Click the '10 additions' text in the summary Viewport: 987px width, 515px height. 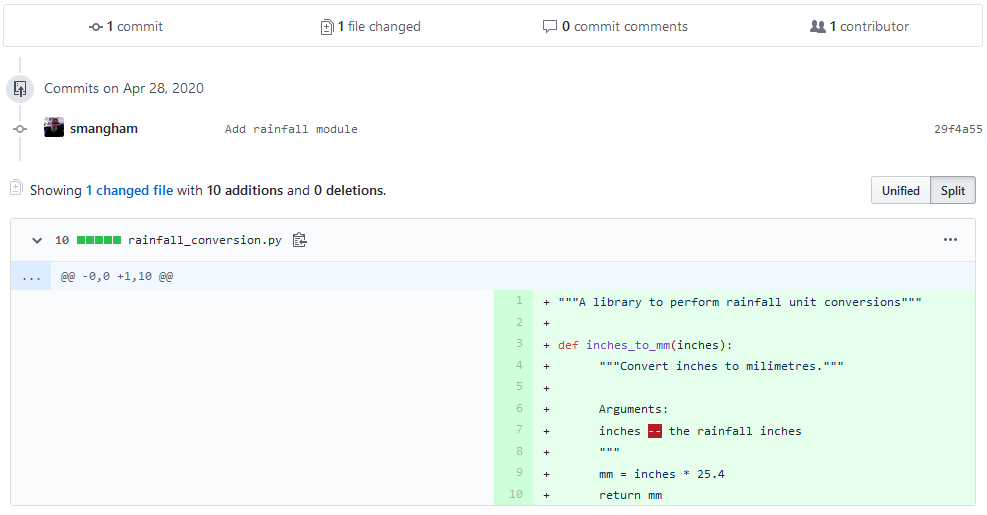245,190
